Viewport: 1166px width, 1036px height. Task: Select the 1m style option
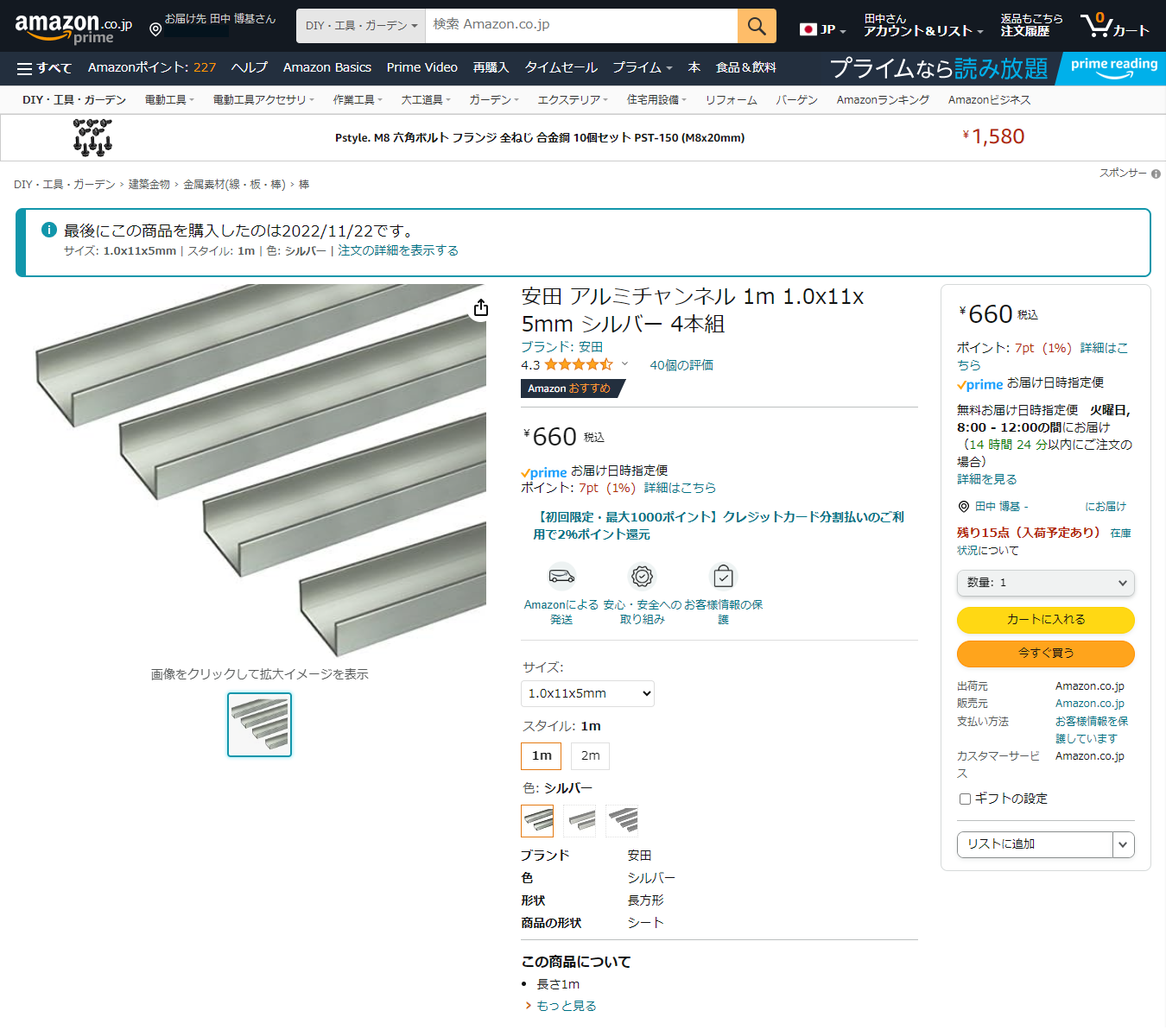tap(542, 755)
